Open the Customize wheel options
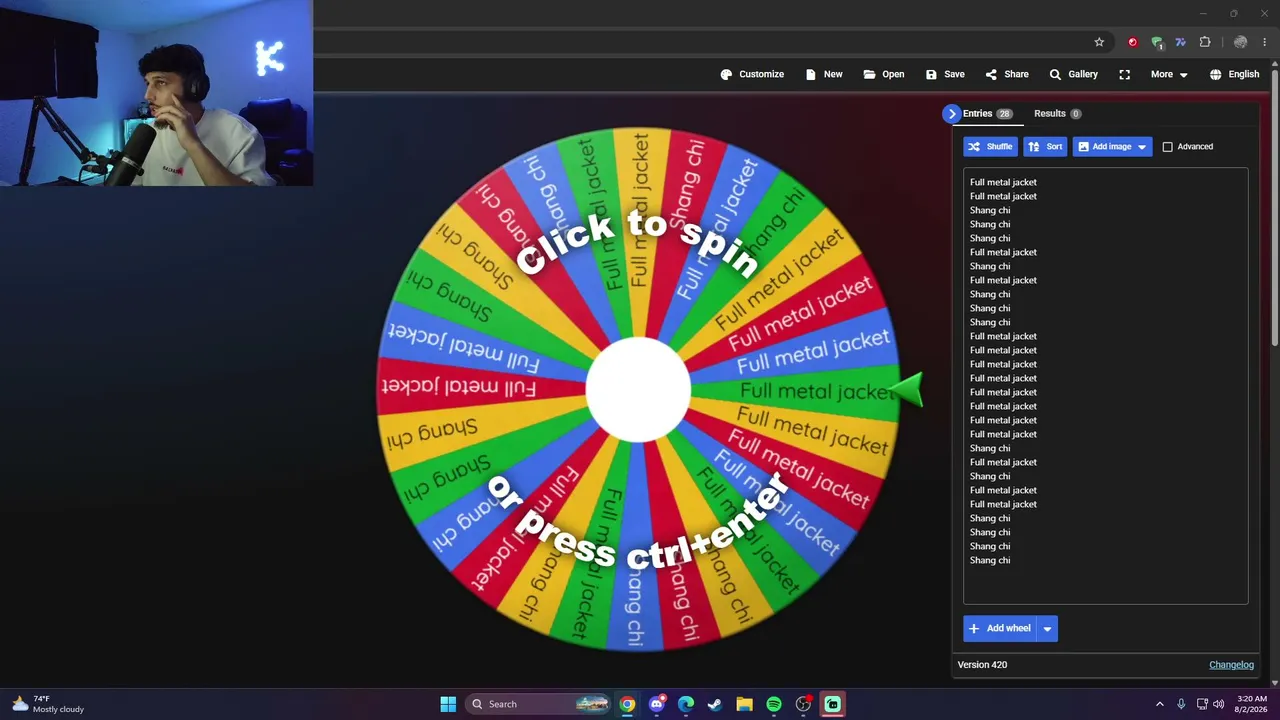 coord(752,74)
